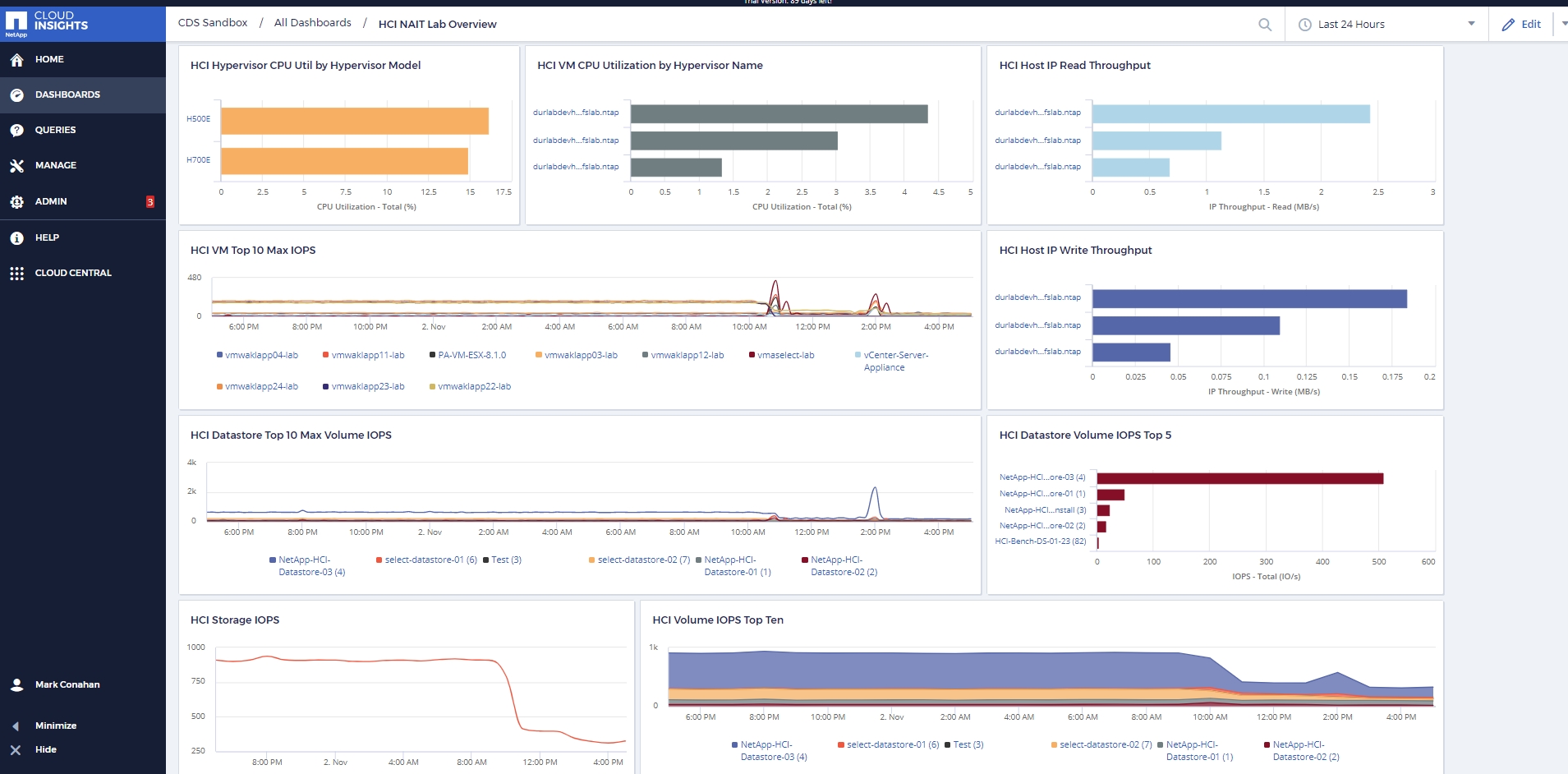Click the vmwaklapp23-lab legend color marker
The width and height of the screenshot is (1568, 774).
326,387
